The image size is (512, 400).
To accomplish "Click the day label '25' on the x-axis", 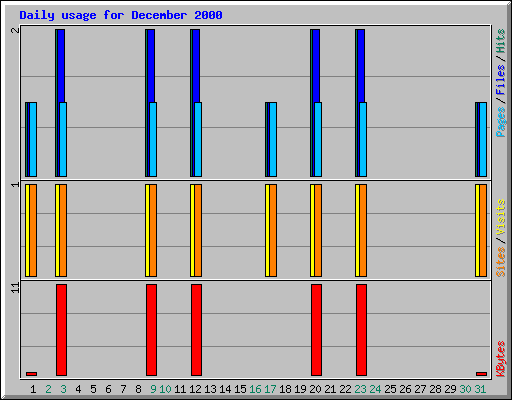I will click(390, 389).
